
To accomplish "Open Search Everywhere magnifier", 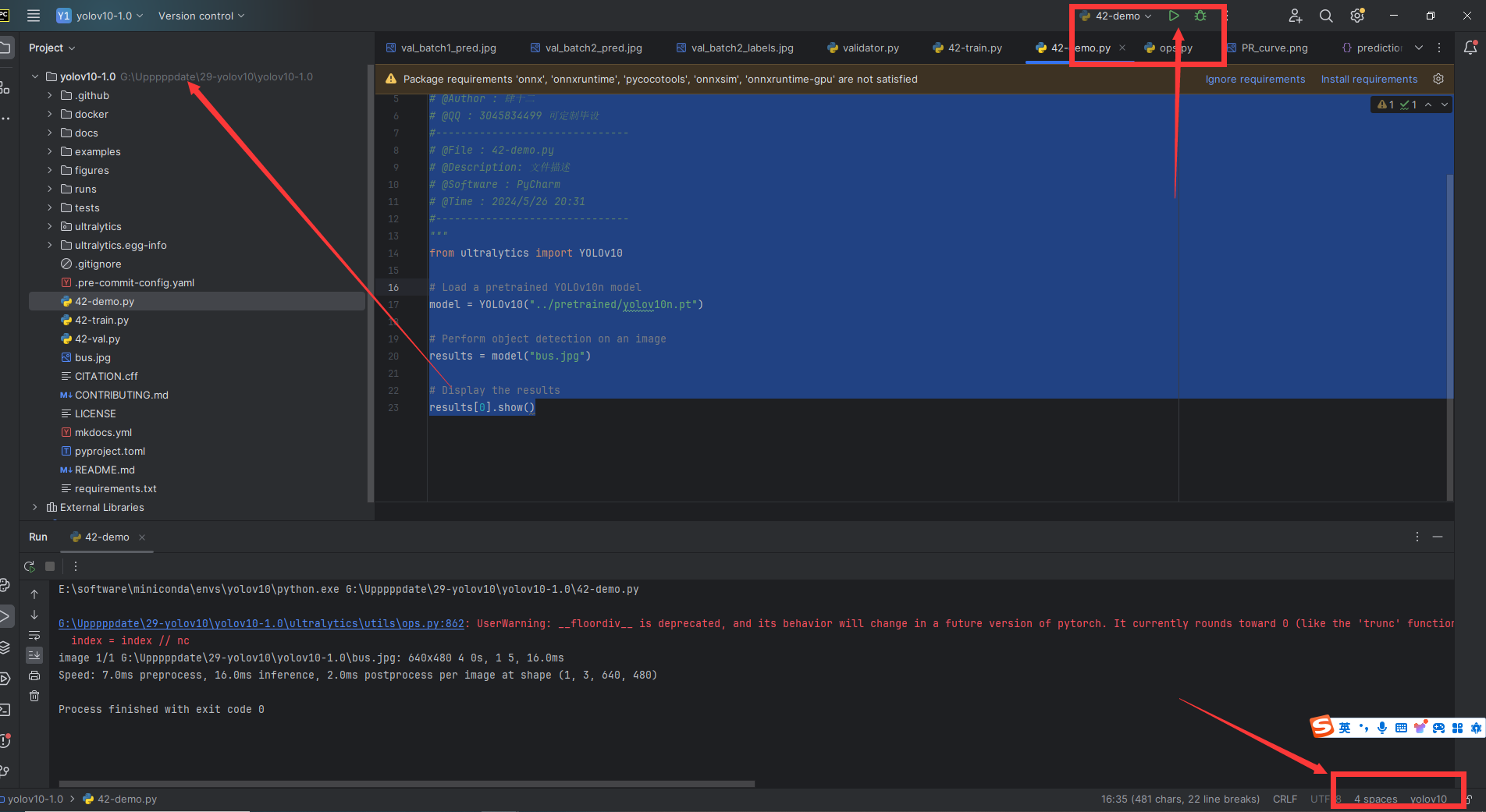I will 1325,16.
